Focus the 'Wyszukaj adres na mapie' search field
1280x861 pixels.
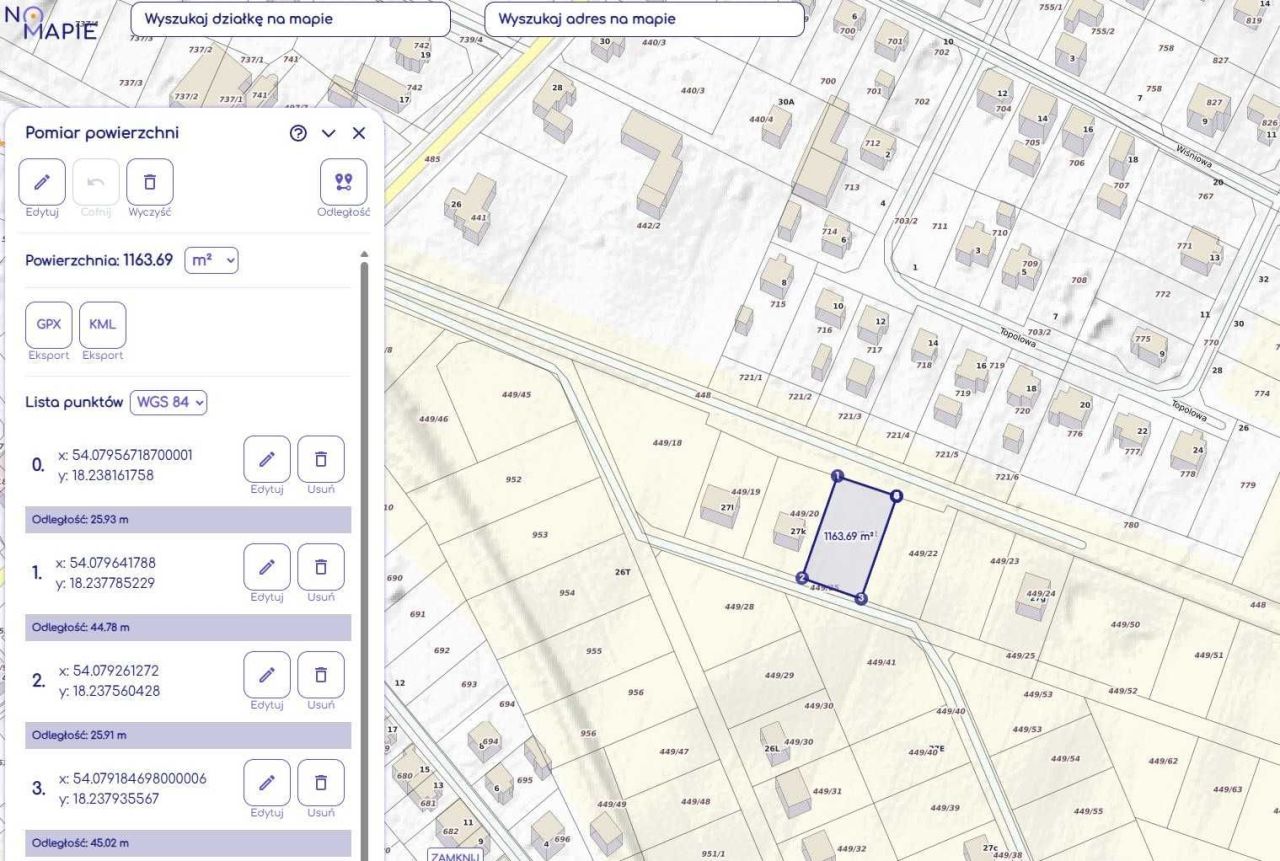pyautogui.click(x=644, y=19)
